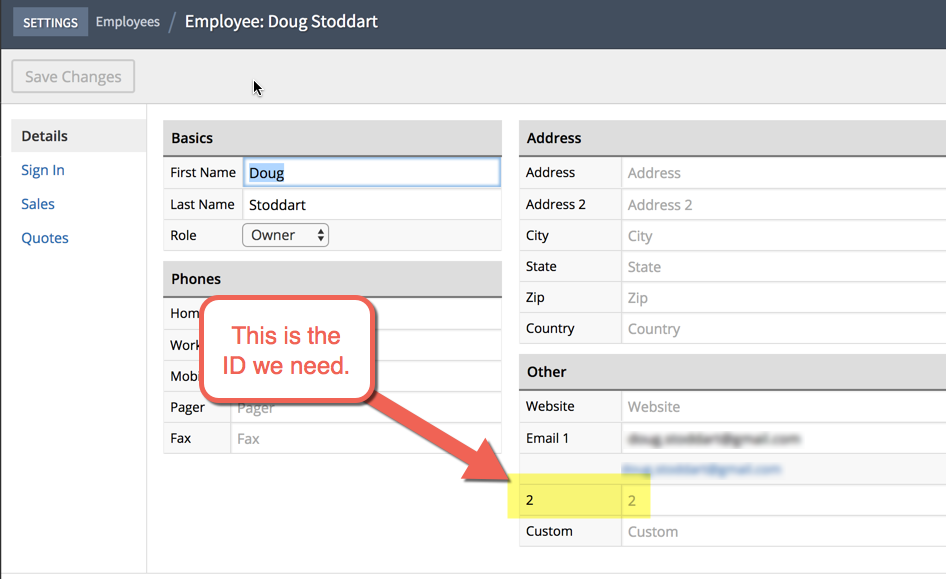Screen dimensions: 946x579
Task: Open the Sign In section
Action: [42, 169]
